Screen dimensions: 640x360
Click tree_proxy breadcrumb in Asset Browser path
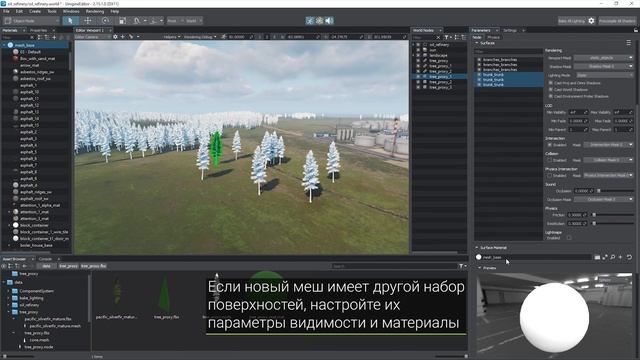pyautogui.click(x=68, y=266)
